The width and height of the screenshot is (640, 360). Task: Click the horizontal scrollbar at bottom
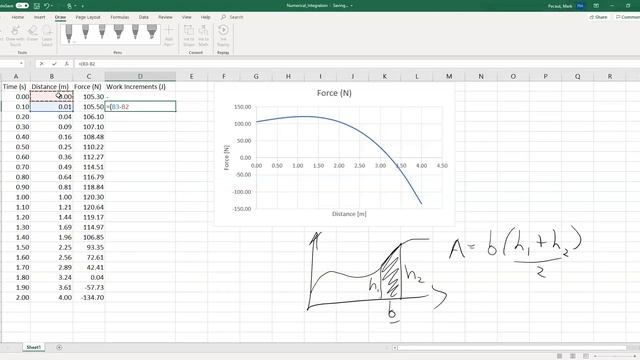click(x=512, y=348)
